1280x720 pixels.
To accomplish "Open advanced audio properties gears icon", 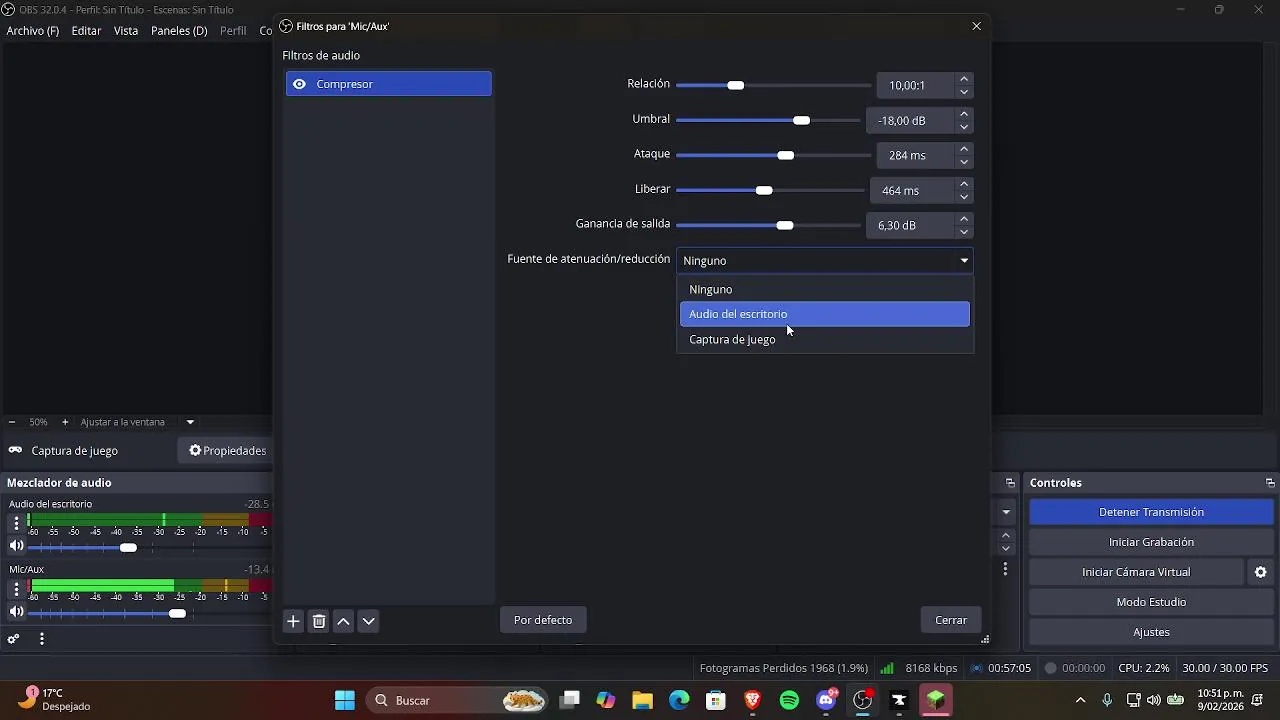I will (13, 639).
